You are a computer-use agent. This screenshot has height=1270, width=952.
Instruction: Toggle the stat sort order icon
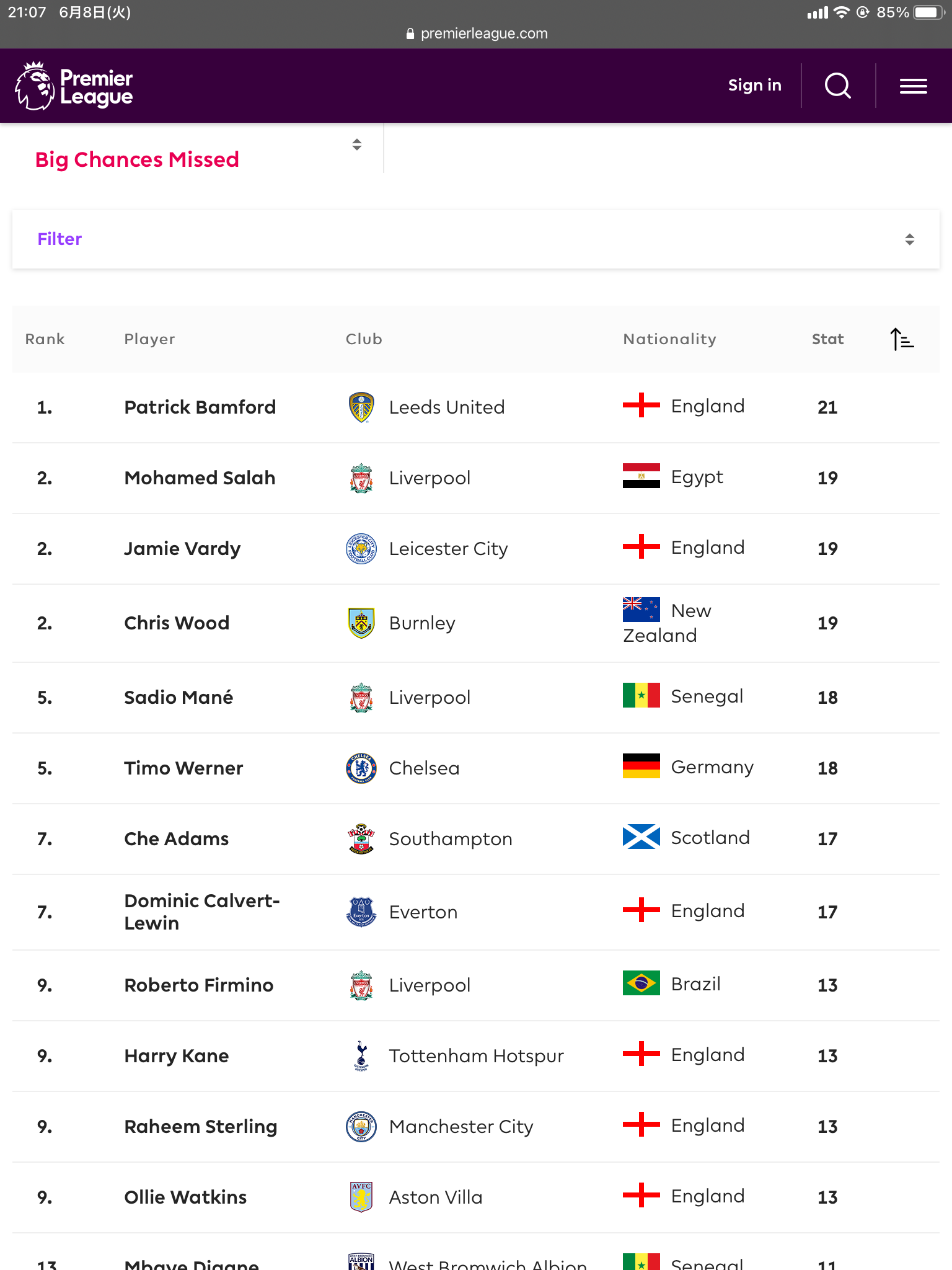(x=902, y=339)
